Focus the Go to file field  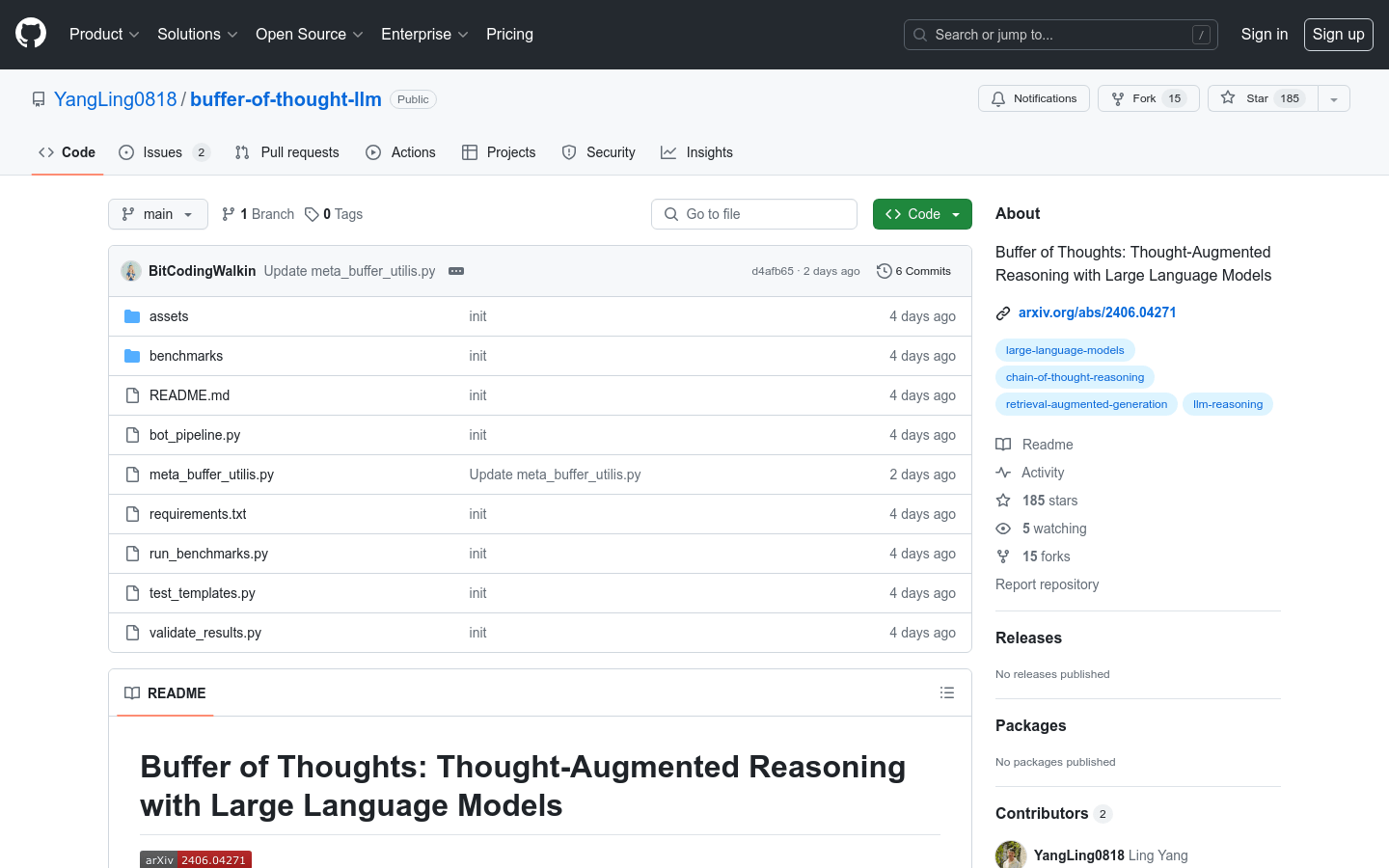point(754,214)
